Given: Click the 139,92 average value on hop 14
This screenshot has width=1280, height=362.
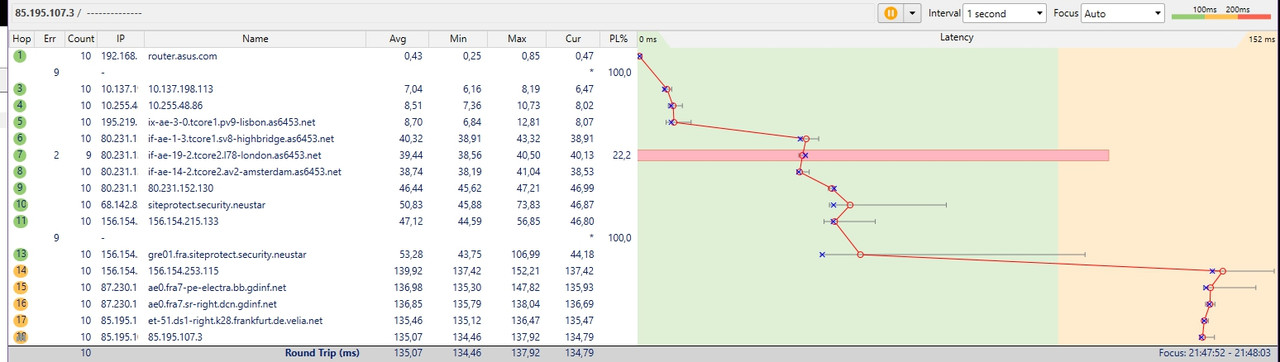Looking at the screenshot, I should tap(407, 271).
